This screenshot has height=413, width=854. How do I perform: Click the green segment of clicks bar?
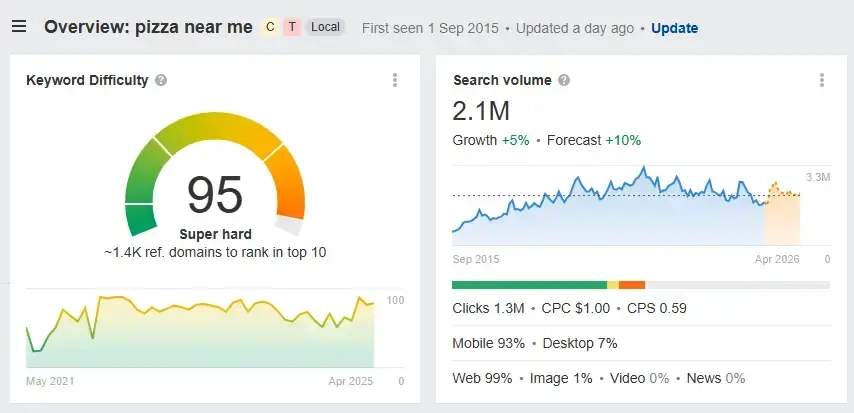pyautogui.click(x=529, y=285)
